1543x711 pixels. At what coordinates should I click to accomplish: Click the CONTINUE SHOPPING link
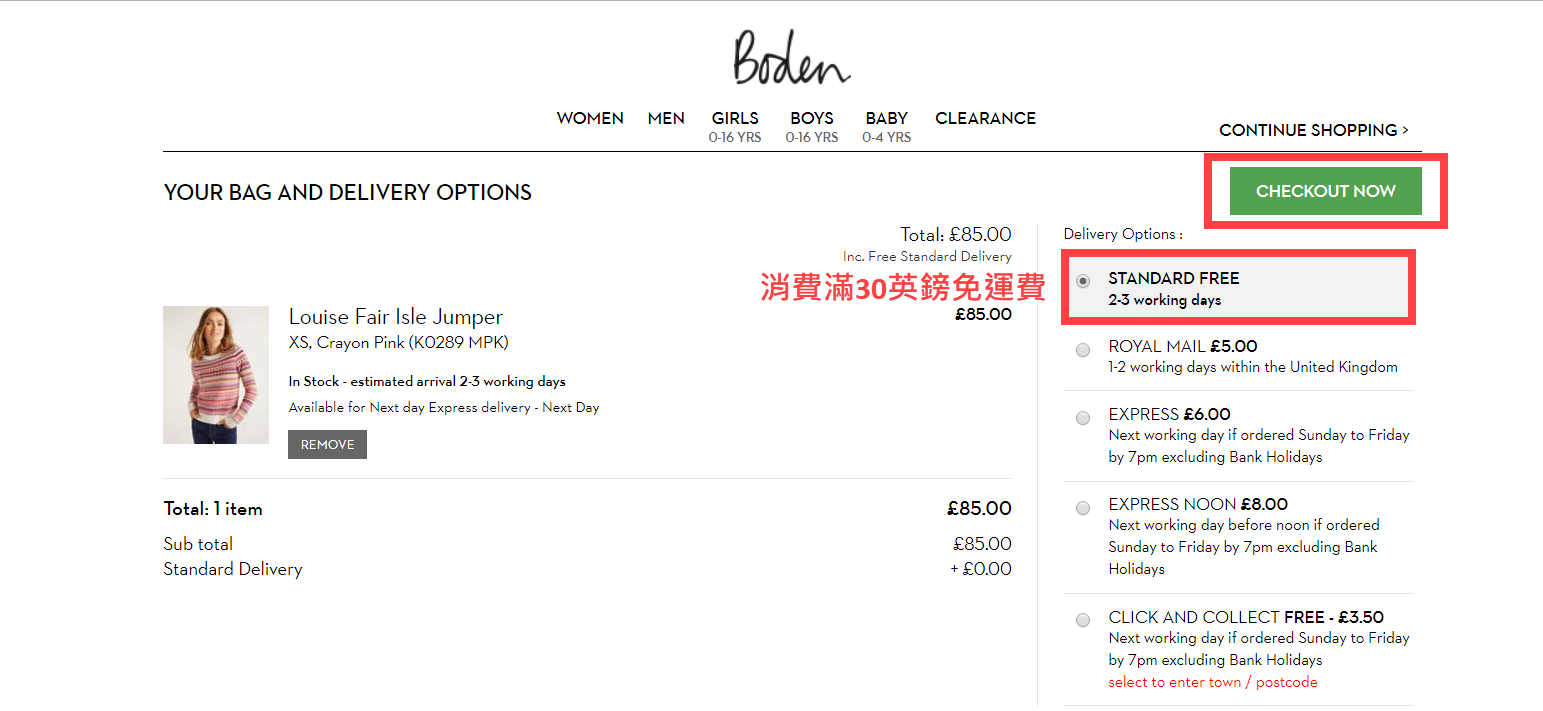(x=1307, y=130)
